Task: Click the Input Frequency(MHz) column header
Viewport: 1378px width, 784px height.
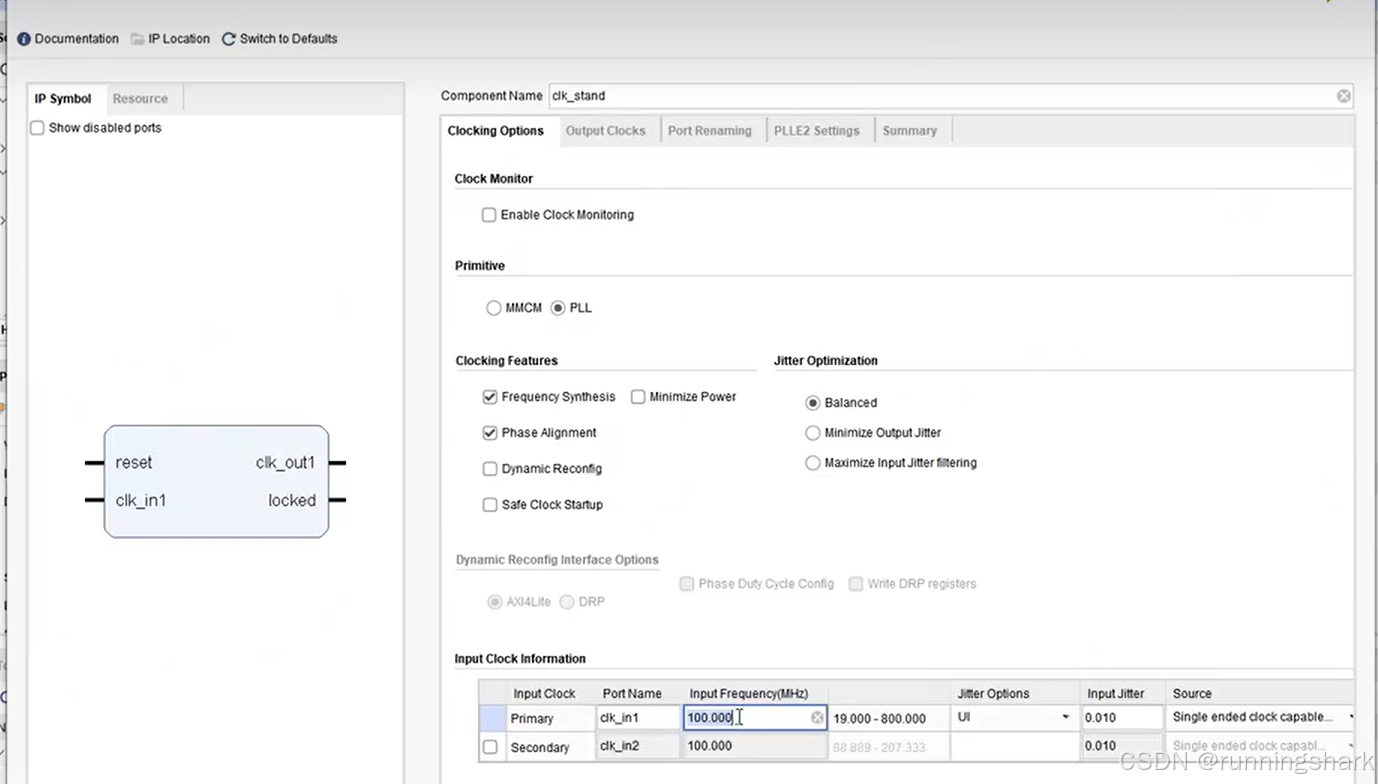Action: click(x=749, y=694)
